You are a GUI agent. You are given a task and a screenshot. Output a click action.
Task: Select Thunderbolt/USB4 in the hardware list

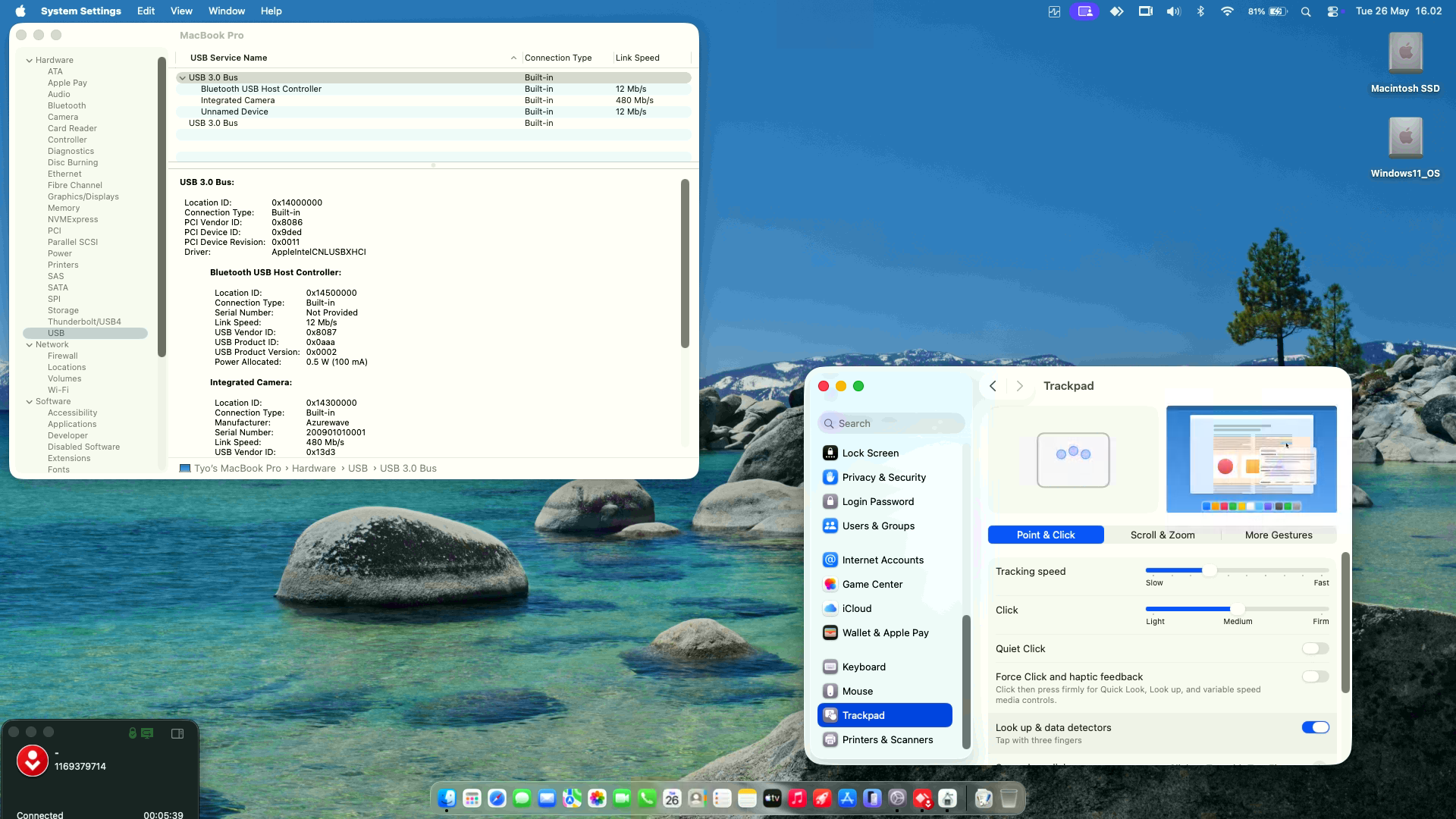click(x=84, y=322)
